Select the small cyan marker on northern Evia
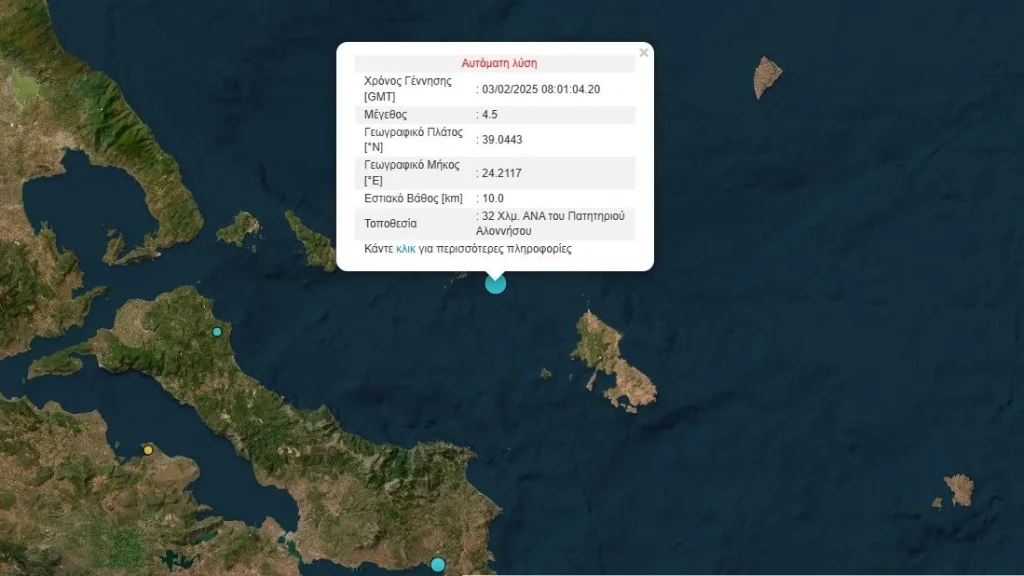This screenshot has height=576, width=1024. tap(216, 331)
